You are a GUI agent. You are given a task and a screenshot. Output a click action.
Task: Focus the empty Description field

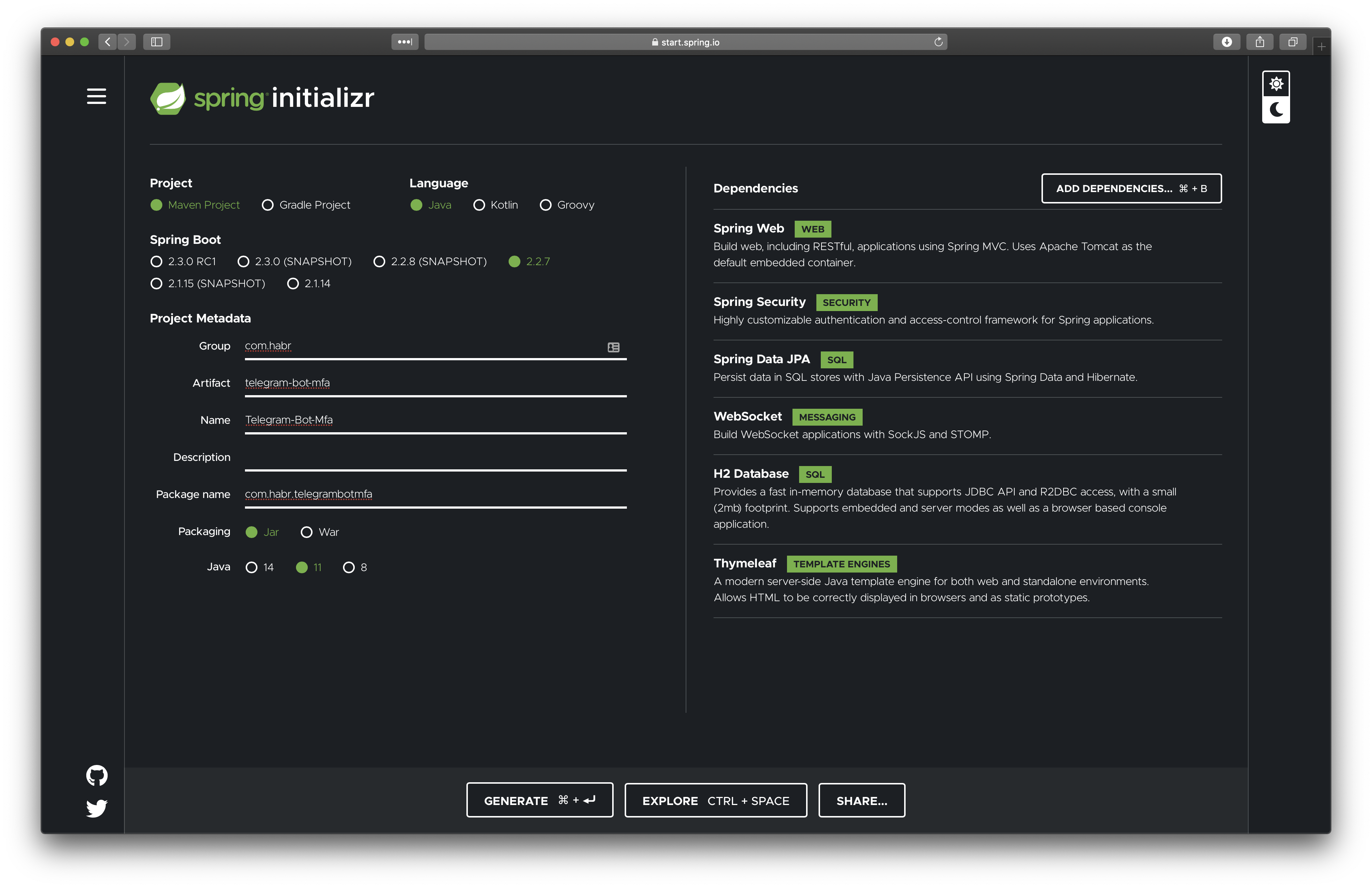point(435,458)
